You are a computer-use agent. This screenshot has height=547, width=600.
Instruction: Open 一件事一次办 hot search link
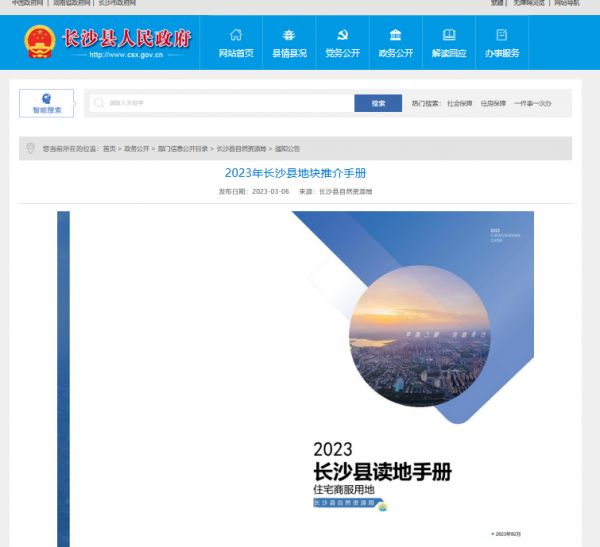click(x=532, y=103)
